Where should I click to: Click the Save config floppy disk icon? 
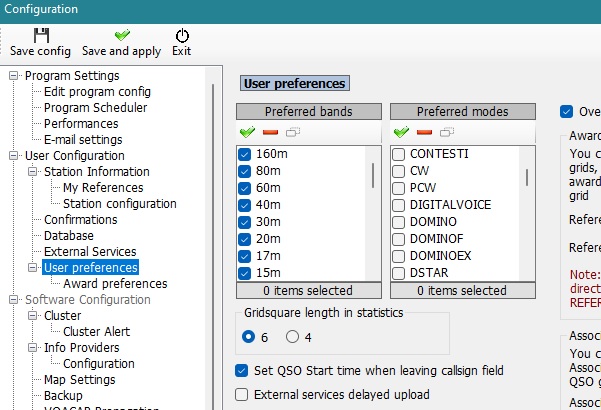41,35
